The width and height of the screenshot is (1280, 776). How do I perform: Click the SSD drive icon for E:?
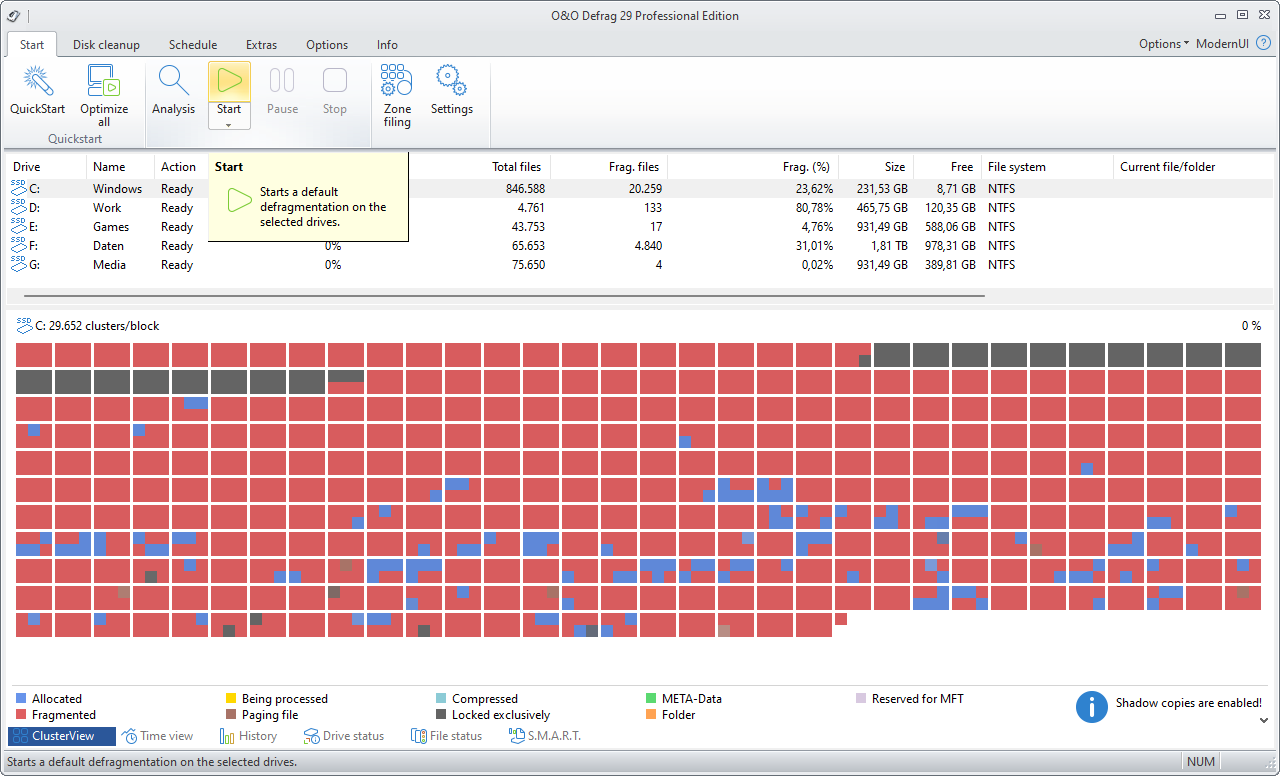click(19, 226)
